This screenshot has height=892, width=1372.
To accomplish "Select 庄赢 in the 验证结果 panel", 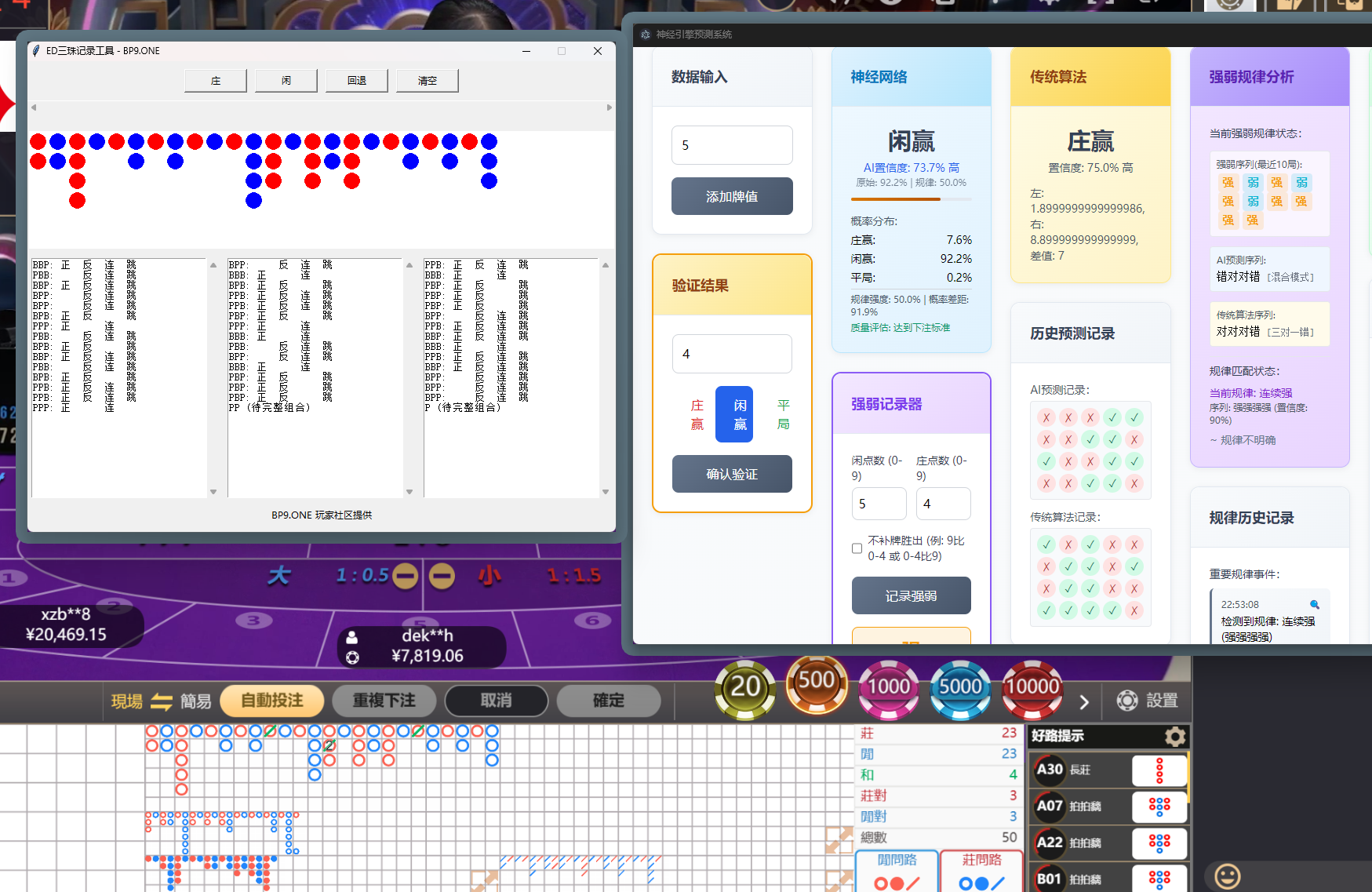I will click(x=696, y=414).
